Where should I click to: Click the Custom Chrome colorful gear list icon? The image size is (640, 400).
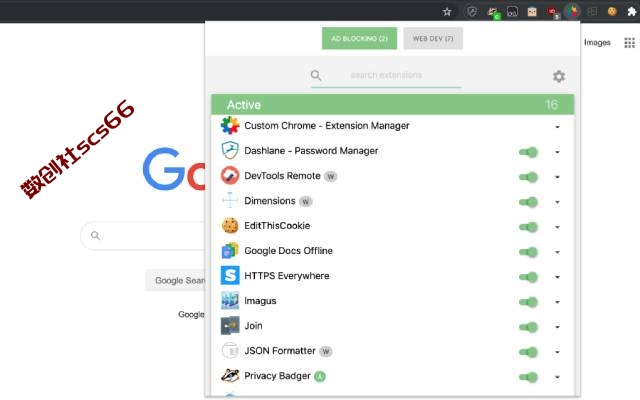pyautogui.click(x=230, y=125)
